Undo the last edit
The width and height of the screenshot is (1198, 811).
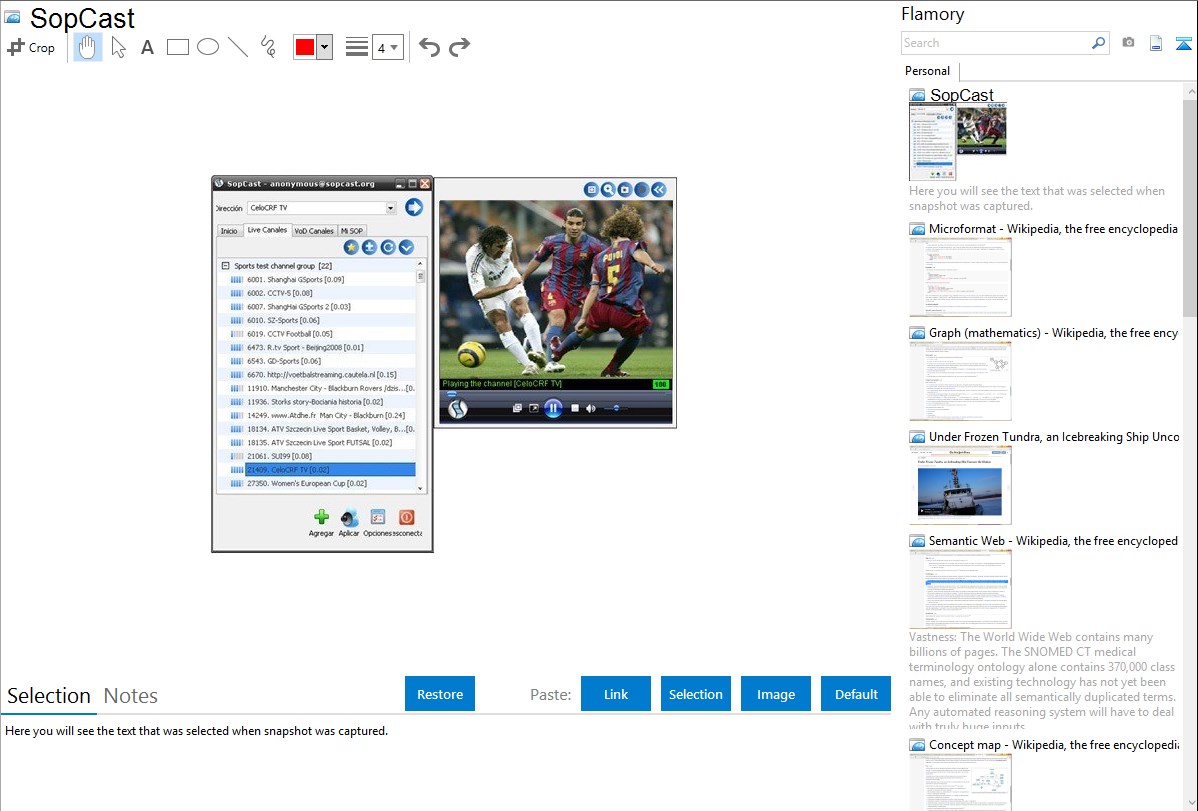click(x=429, y=47)
